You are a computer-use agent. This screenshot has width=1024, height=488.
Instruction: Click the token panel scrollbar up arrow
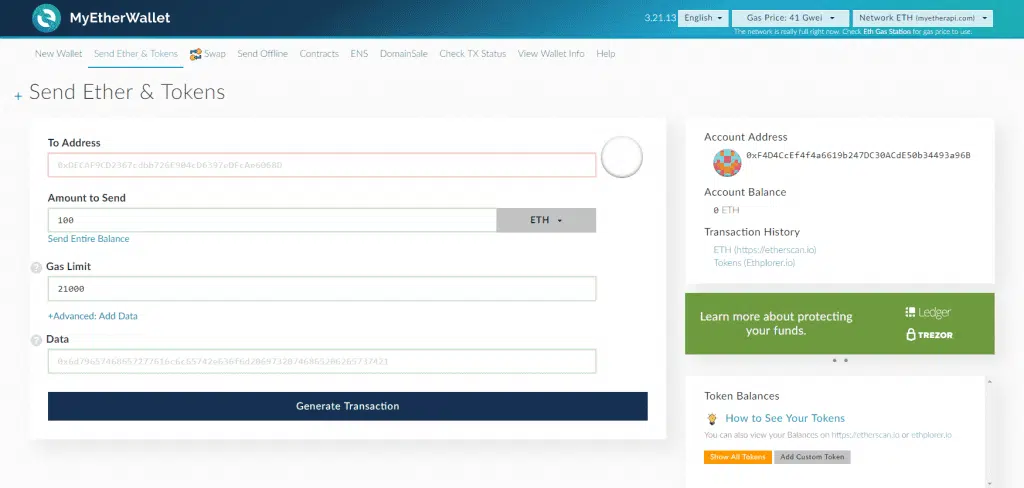pyautogui.click(x=990, y=382)
